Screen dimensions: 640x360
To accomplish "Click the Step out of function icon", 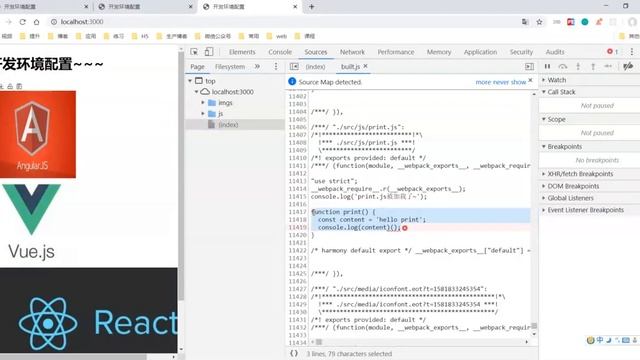I will click(593, 66).
